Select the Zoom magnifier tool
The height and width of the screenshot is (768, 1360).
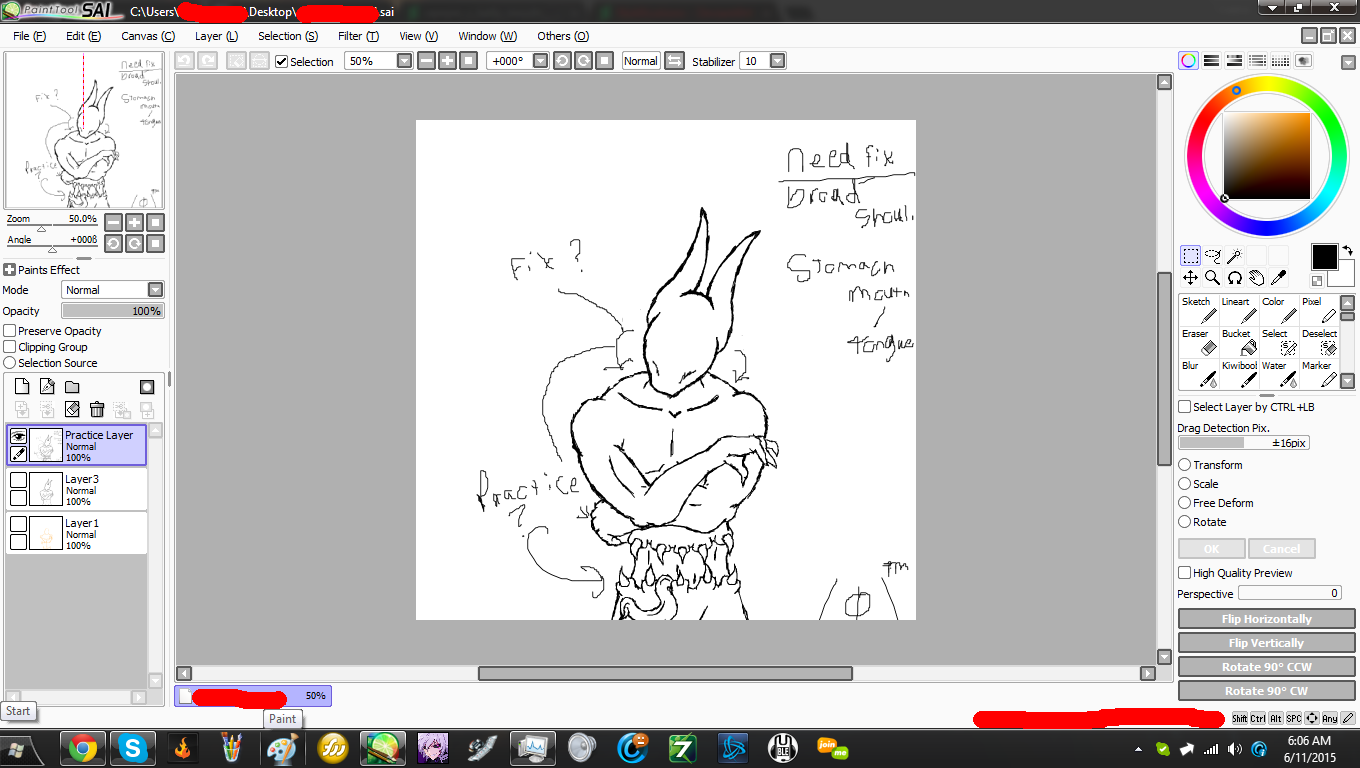pyautogui.click(x=1212, y=277)
